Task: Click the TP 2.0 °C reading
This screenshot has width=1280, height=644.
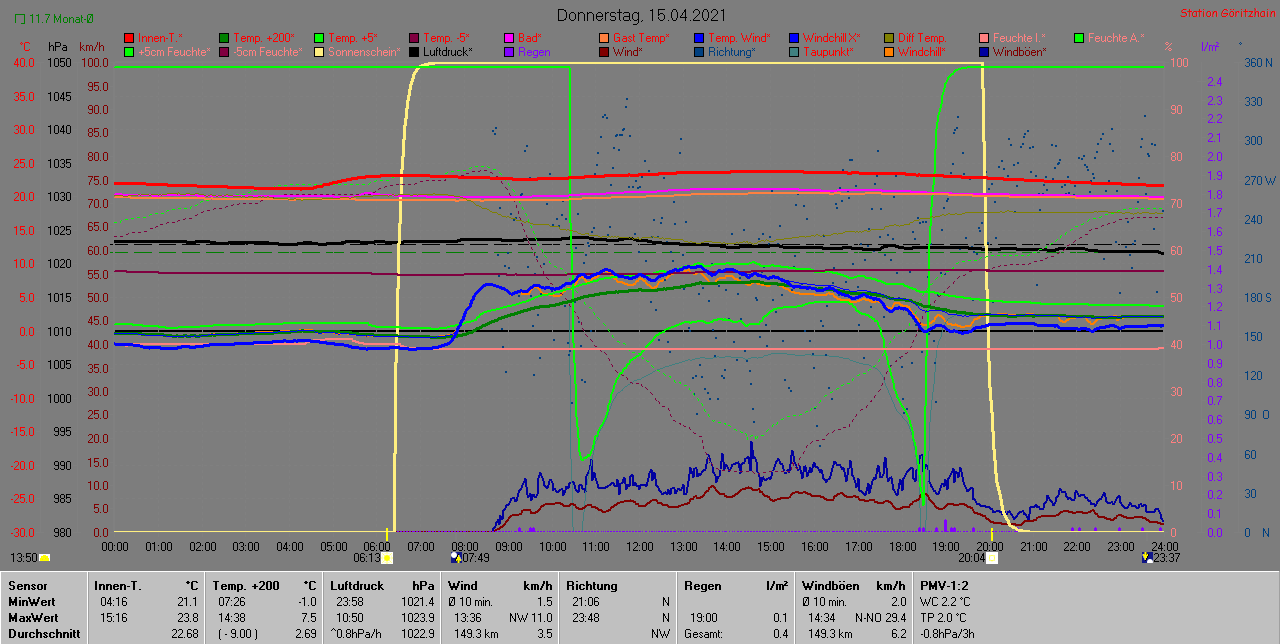Action: click(944, 618)
